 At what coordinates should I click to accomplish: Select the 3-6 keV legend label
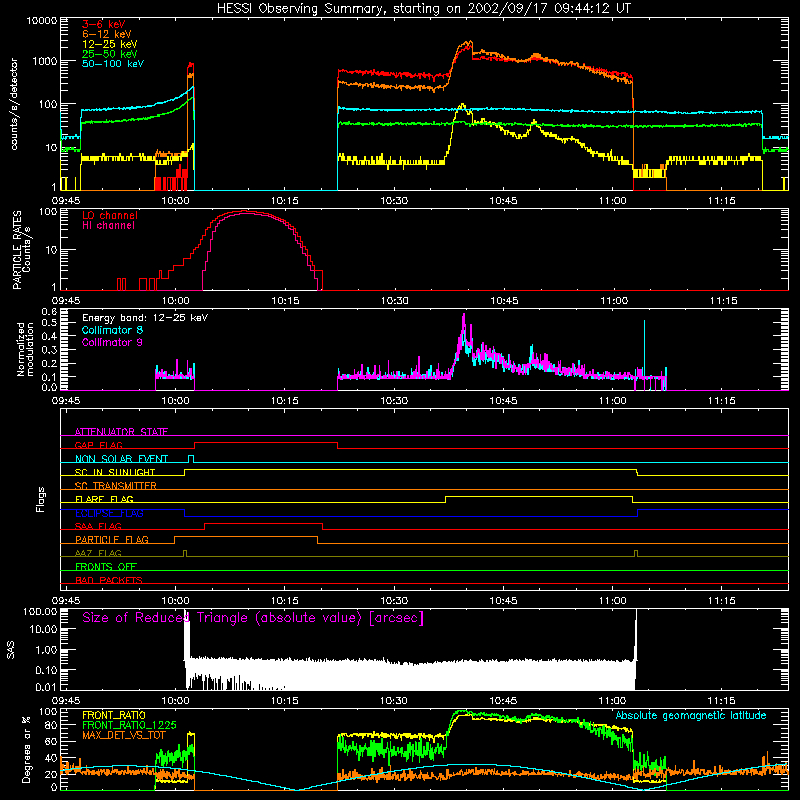104,24
